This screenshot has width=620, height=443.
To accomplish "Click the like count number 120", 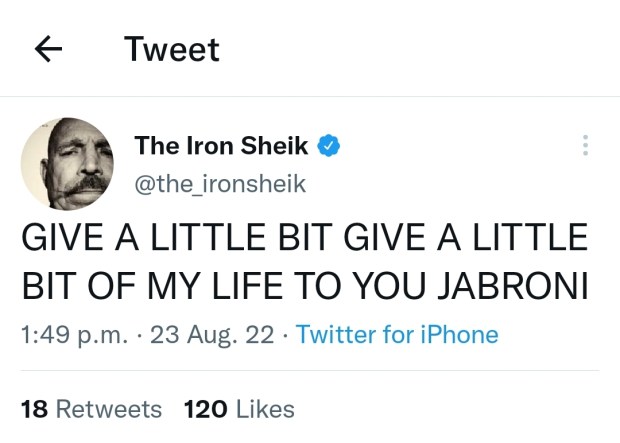I will 203,409.
